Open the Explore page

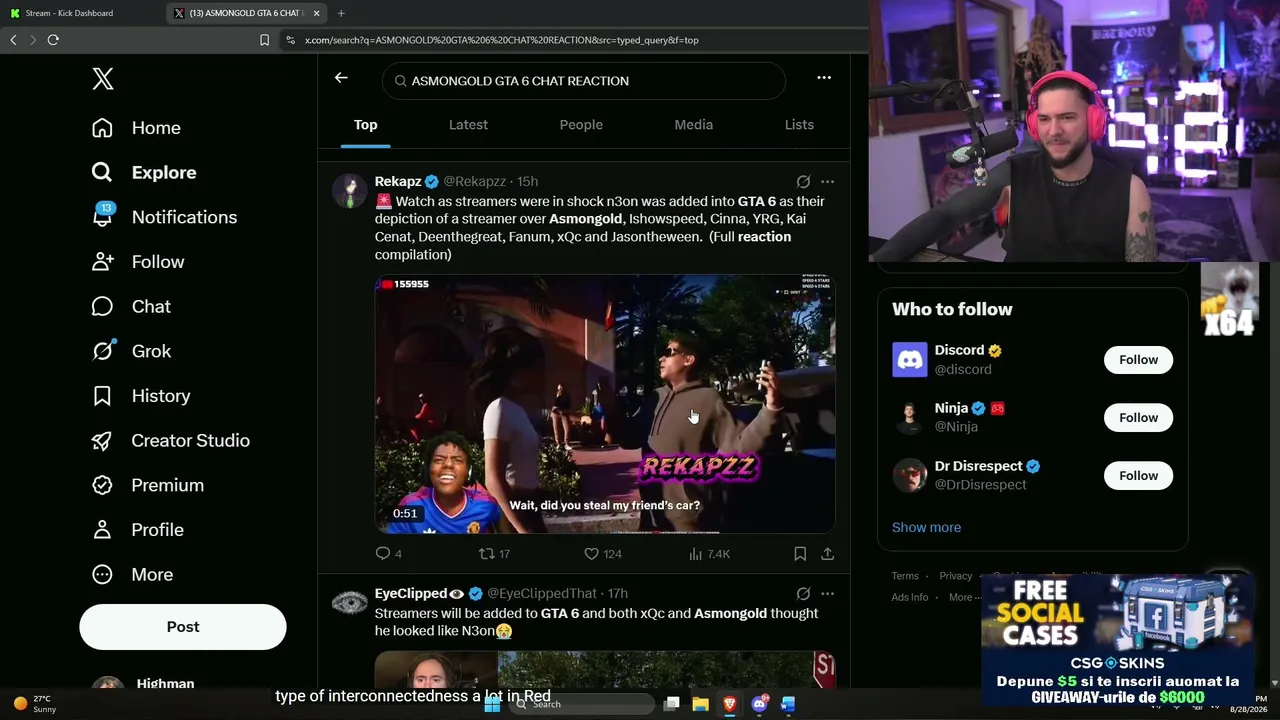pyautogui.click(x=143, y=172)
